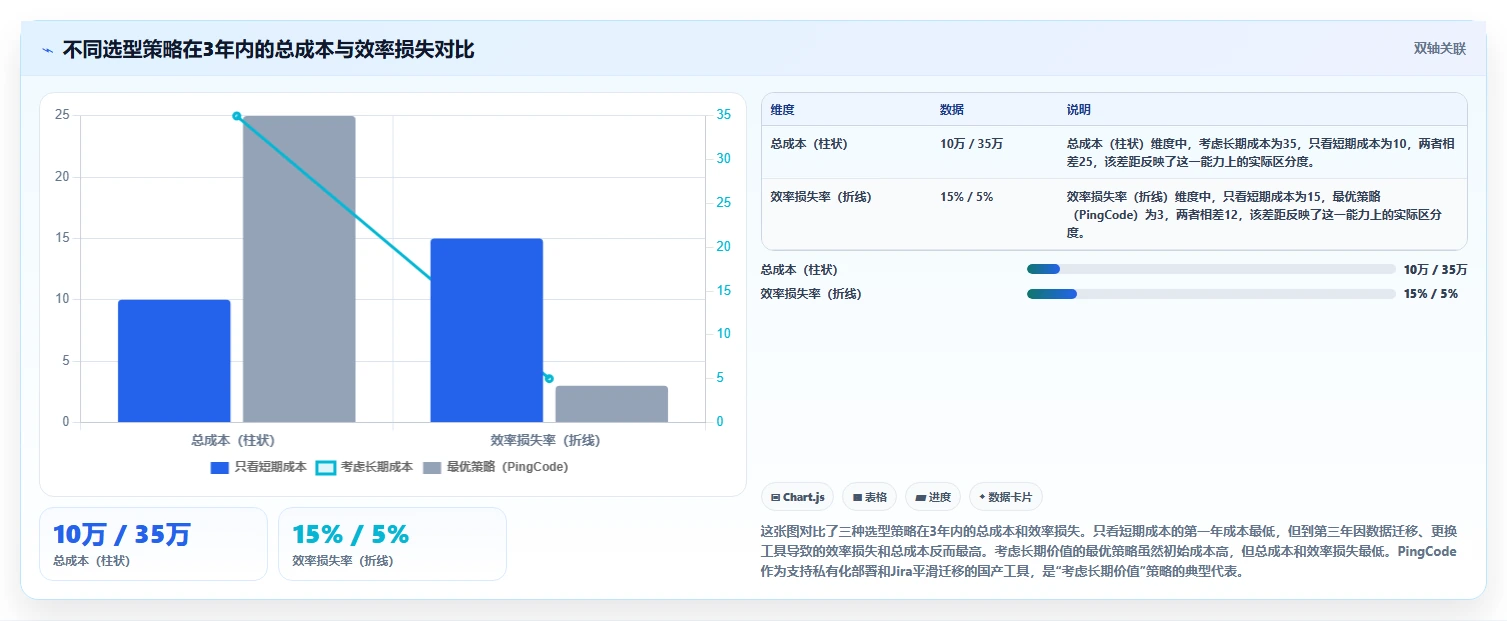Toggle the 最优策略（PingCode）legend item
This screenshot has width=1507, height=621.
pyautogui.click(x=495, y=467)
